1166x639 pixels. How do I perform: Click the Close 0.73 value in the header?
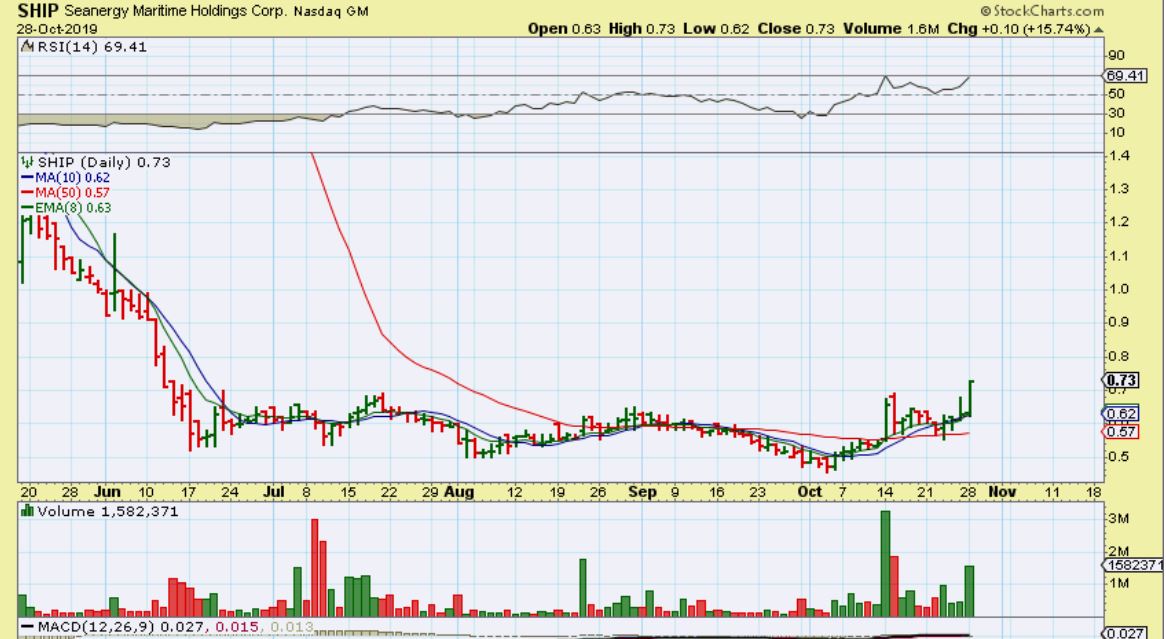[x=796, y=29]
